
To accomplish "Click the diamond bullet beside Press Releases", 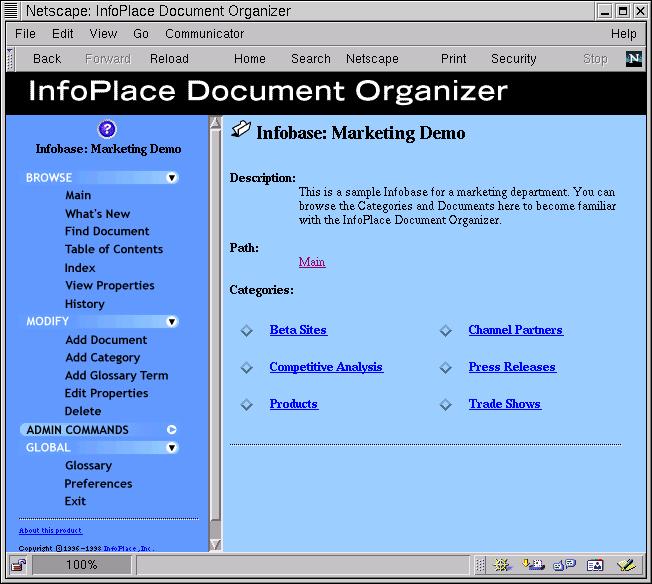I will click(x=446, y=368).
